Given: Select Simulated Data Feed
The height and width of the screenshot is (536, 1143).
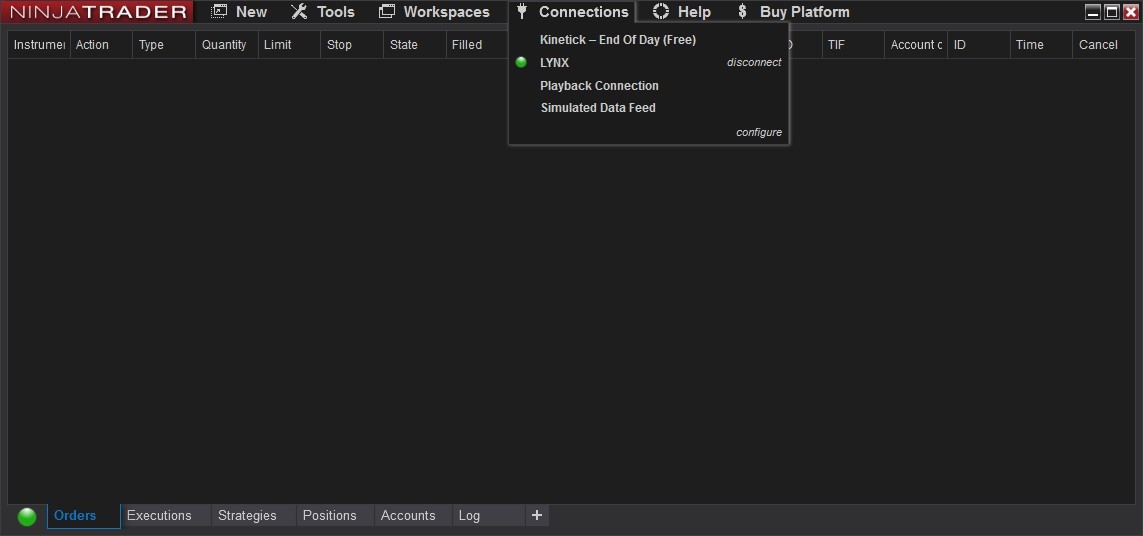Looking at the screenshot, I should (x=598, y=108).
